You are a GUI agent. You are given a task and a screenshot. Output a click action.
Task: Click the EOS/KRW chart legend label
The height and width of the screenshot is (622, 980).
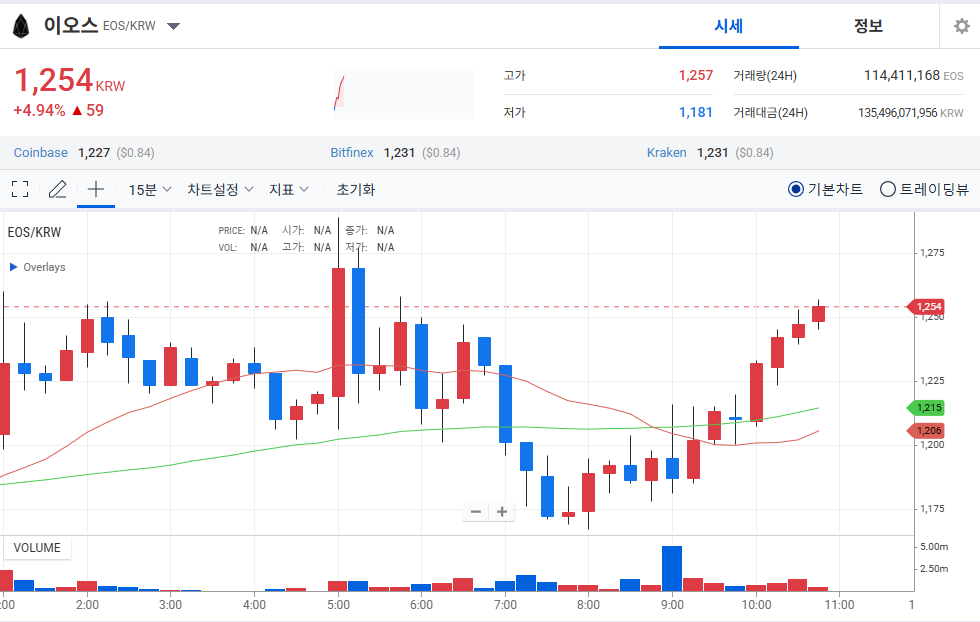tap(34, 232)
